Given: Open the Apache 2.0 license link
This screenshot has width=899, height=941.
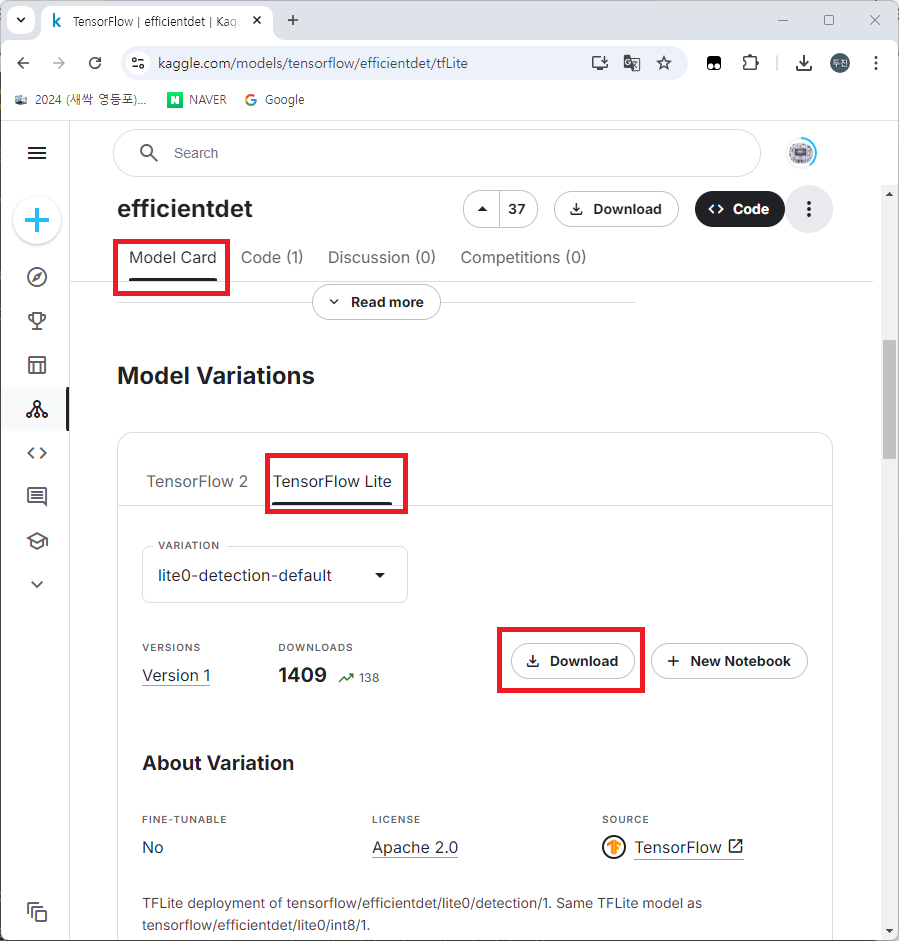Looking at the screenshot, I should [x=415, y=847].
